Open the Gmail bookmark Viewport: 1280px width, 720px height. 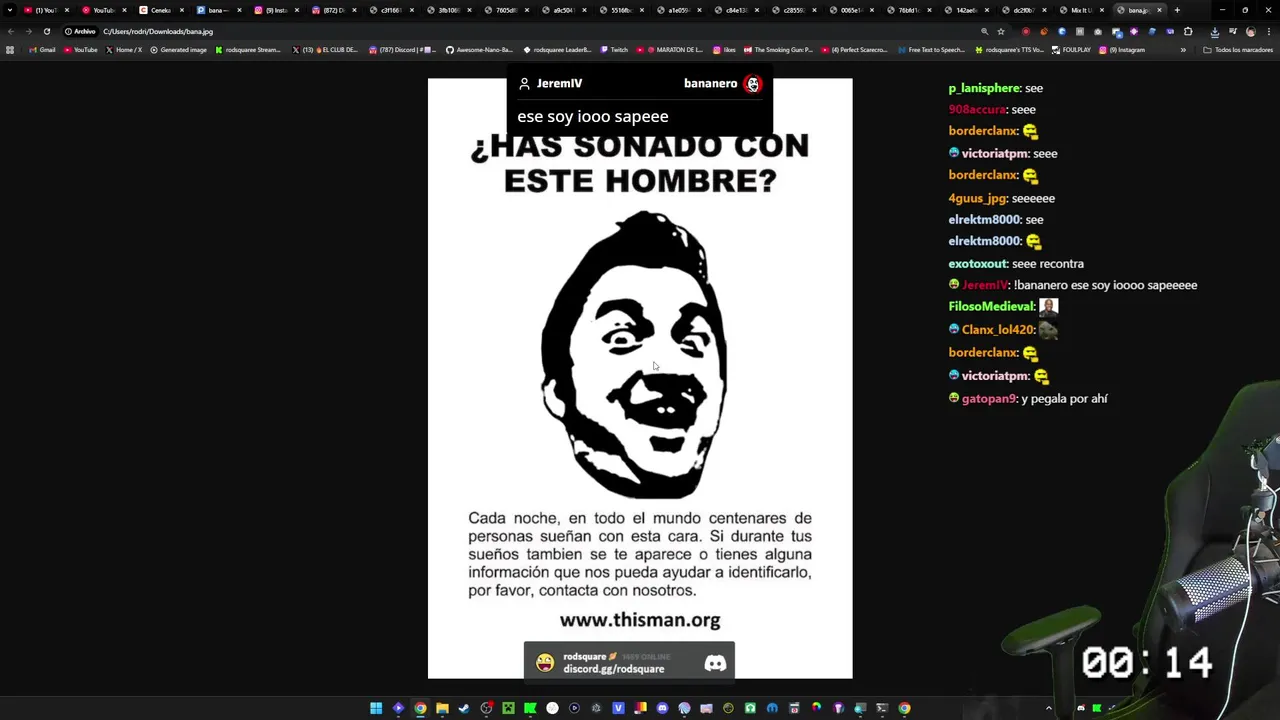43,49
